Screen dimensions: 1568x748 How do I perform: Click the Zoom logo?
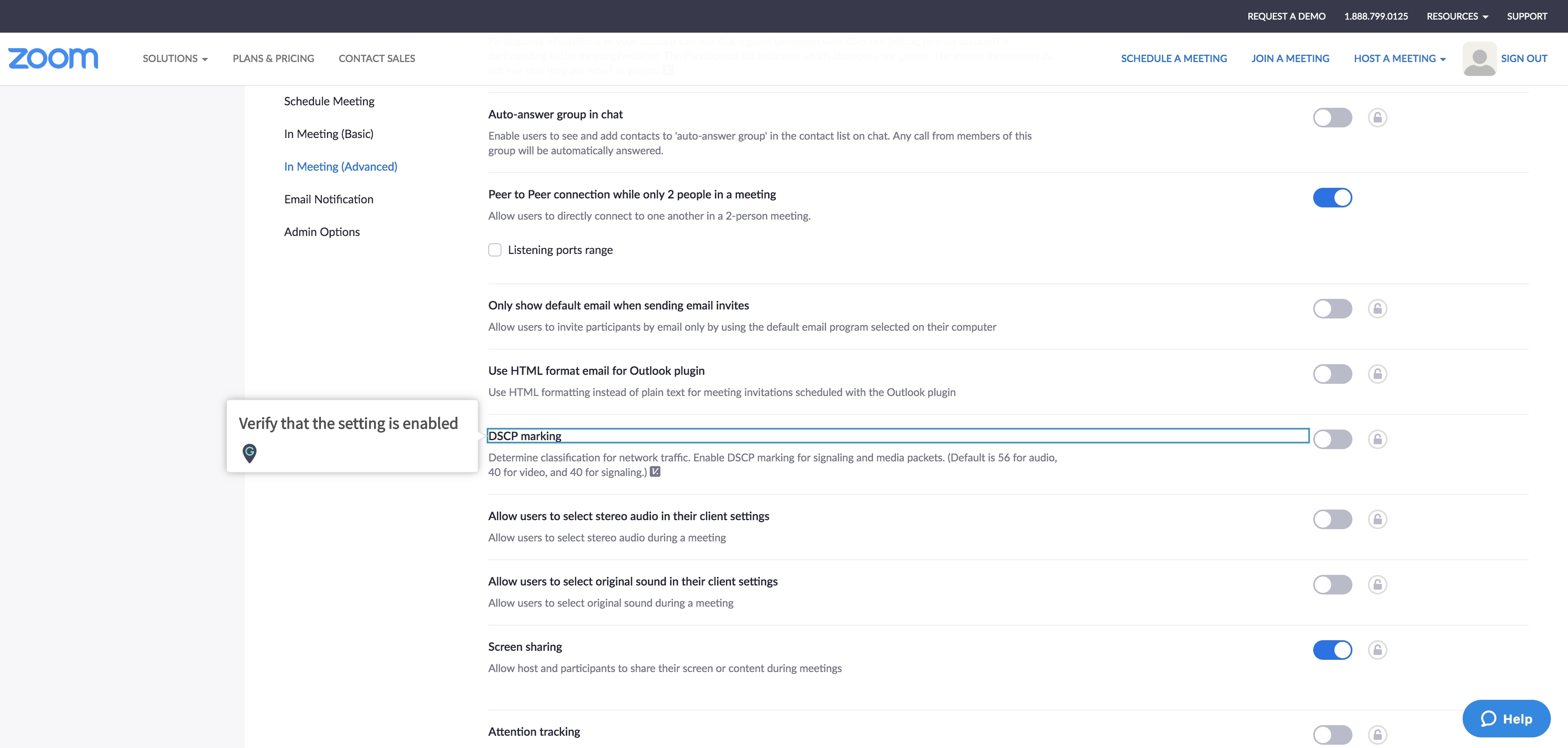[53, 58]
